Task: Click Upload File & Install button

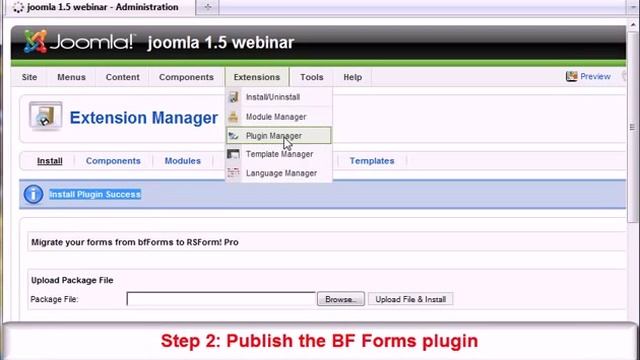Action: [411, 299]
